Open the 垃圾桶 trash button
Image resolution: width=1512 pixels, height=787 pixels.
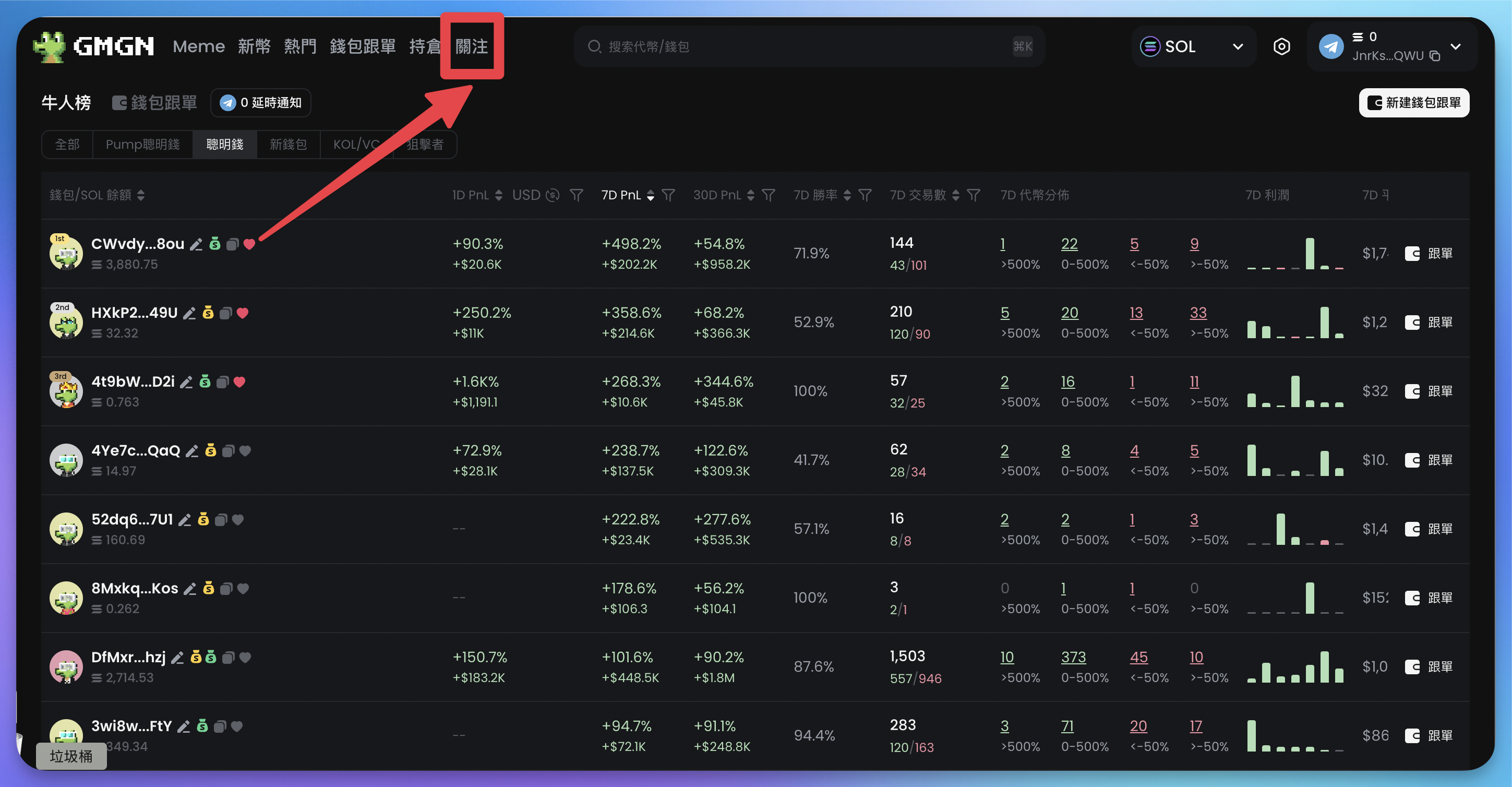(x=71, y=756)
